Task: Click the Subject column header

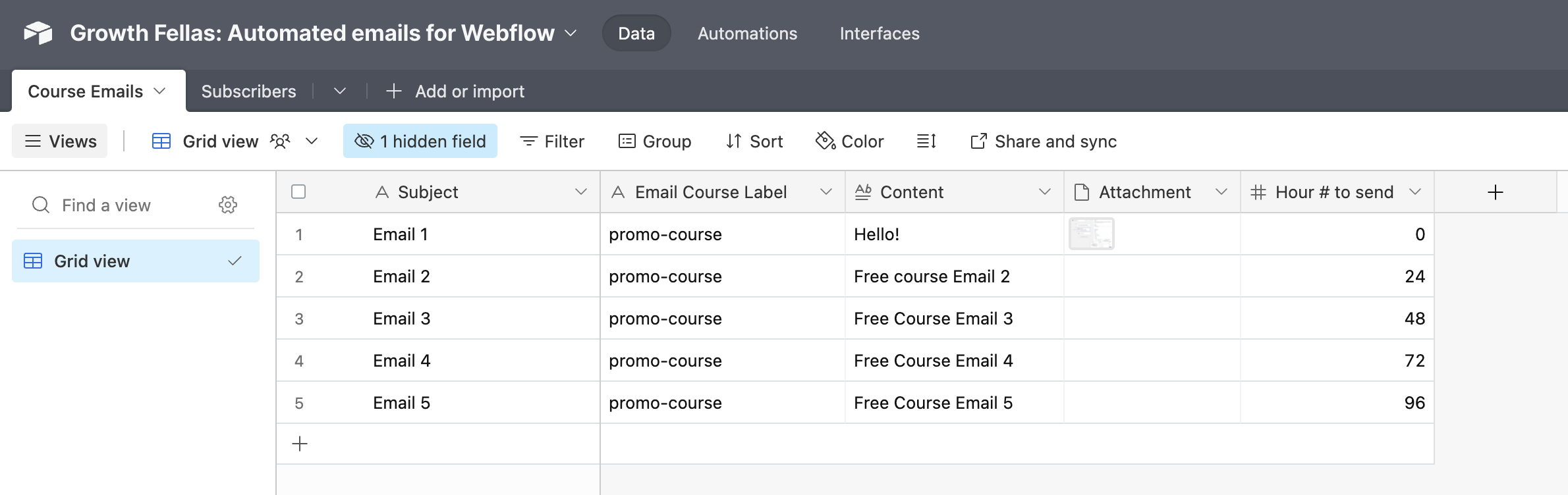Action: click(438, 192)
